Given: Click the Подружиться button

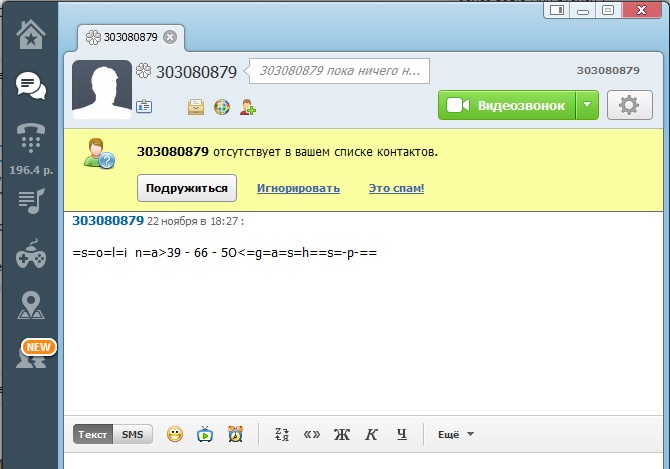Looking at the screenshot, I should pyautogui.click(x=187, y=188).
